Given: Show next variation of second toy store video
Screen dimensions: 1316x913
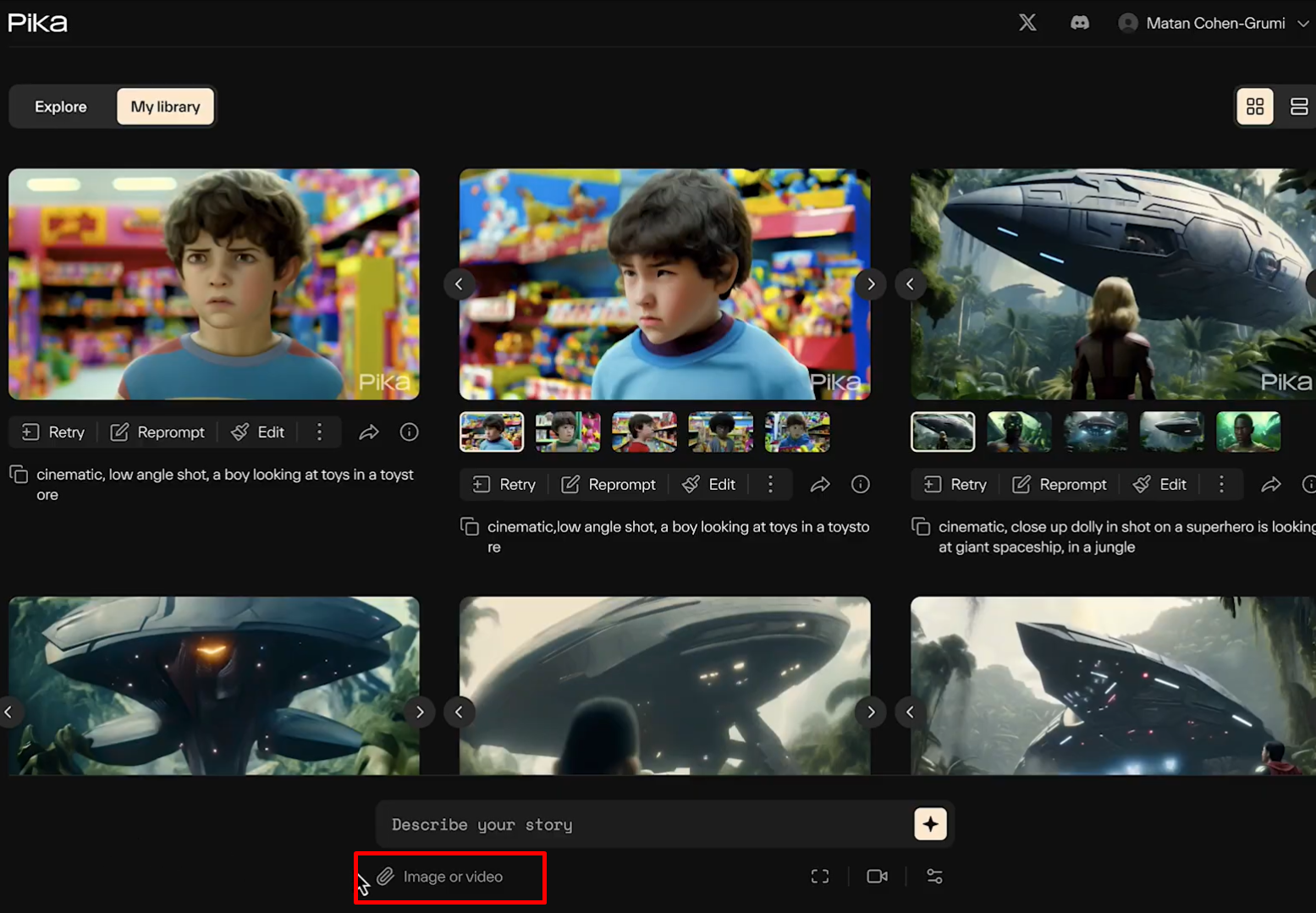Looking at the screenshot, I should [x=871, y=283].
